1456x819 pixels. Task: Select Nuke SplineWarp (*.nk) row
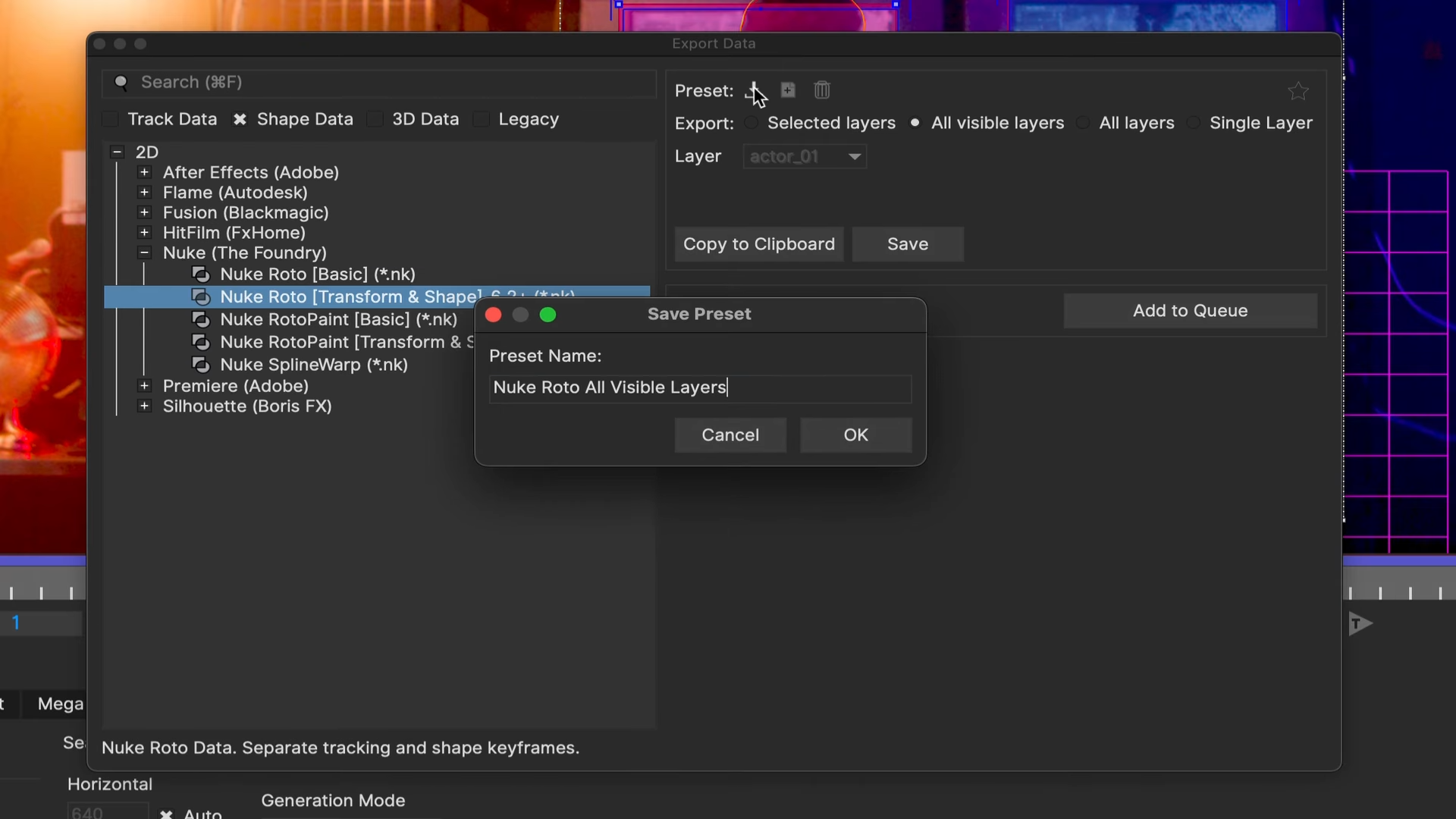point(314,365)
